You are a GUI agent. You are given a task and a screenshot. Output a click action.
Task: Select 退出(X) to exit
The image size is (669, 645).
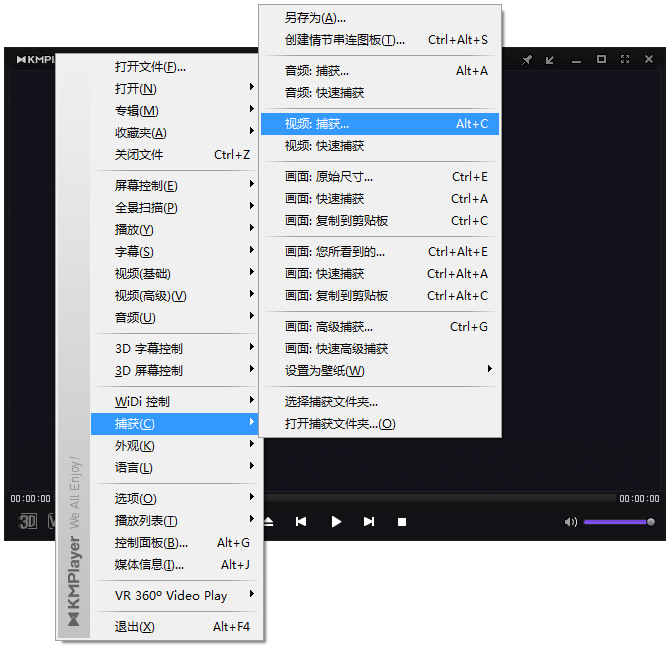[175, 626]
